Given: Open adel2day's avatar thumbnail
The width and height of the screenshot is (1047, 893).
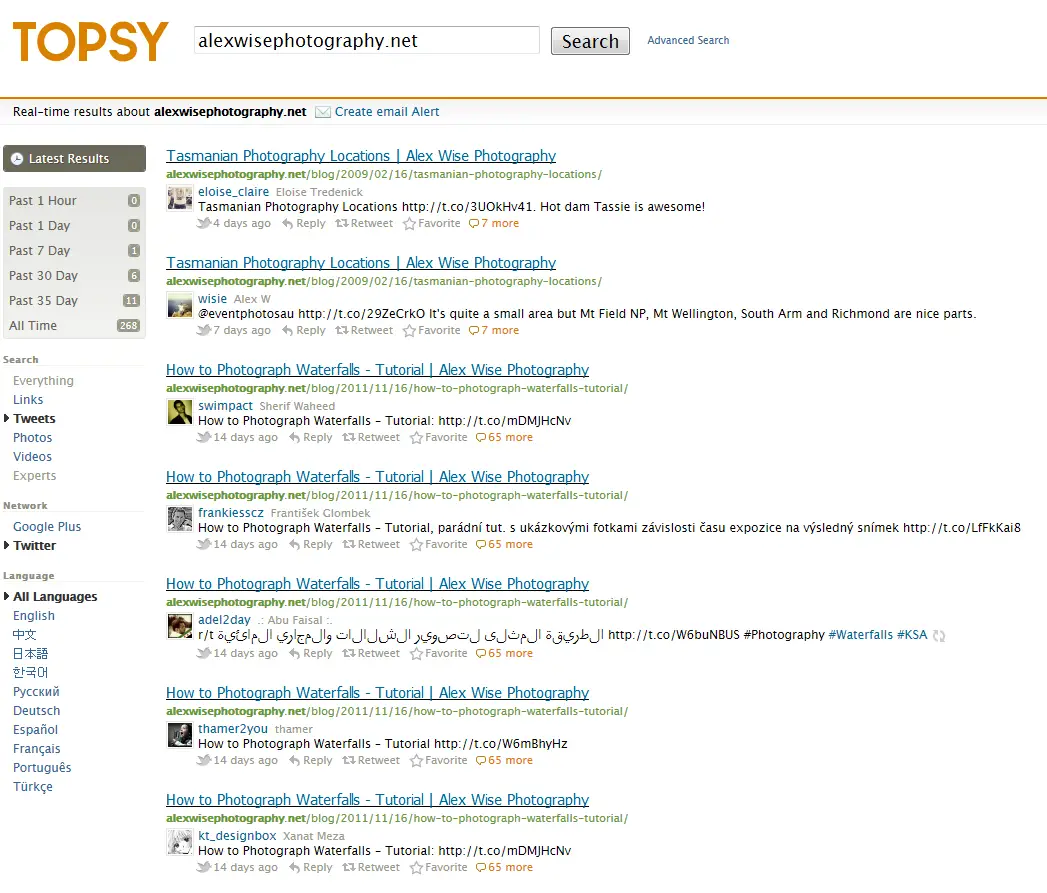Looking at the screenshot, I should pos(180,626).
